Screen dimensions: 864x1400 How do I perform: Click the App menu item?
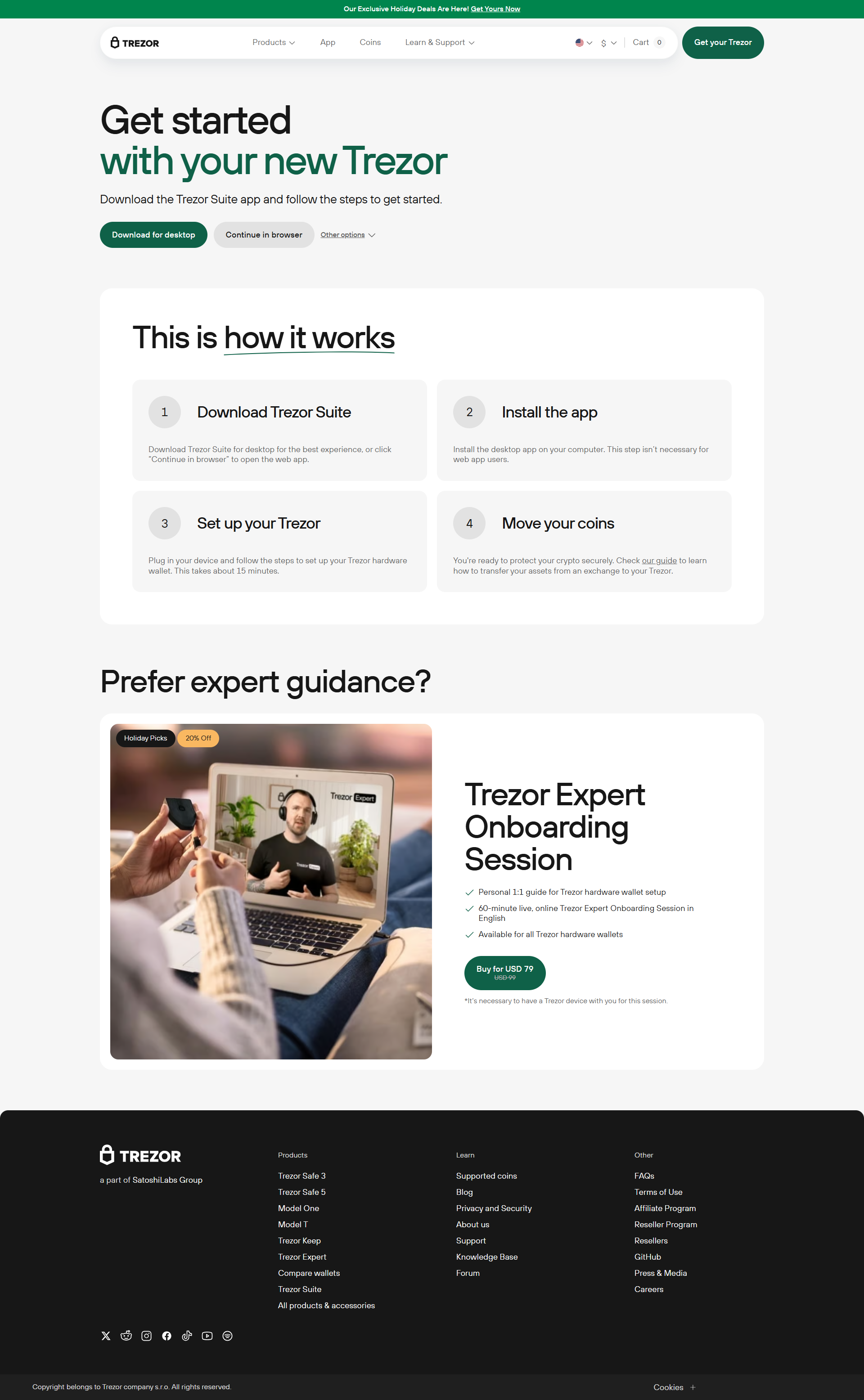tap(328, 42)
